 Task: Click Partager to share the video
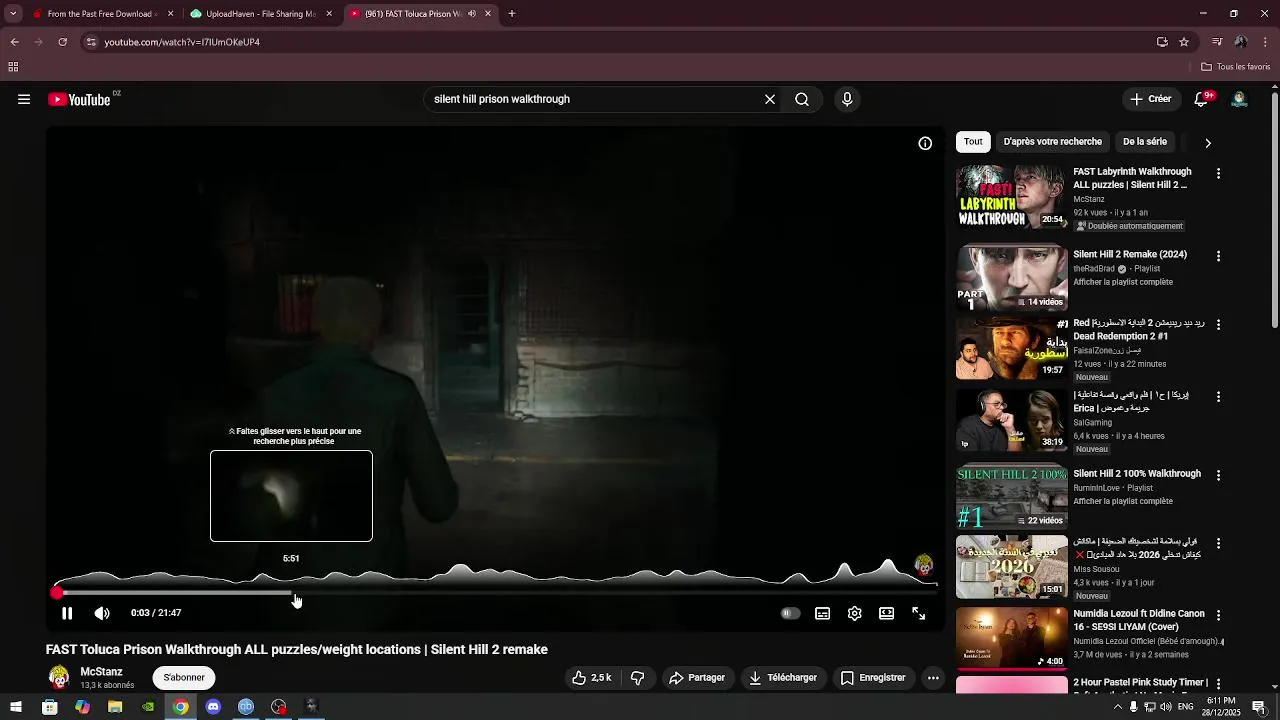click(697, 677)
